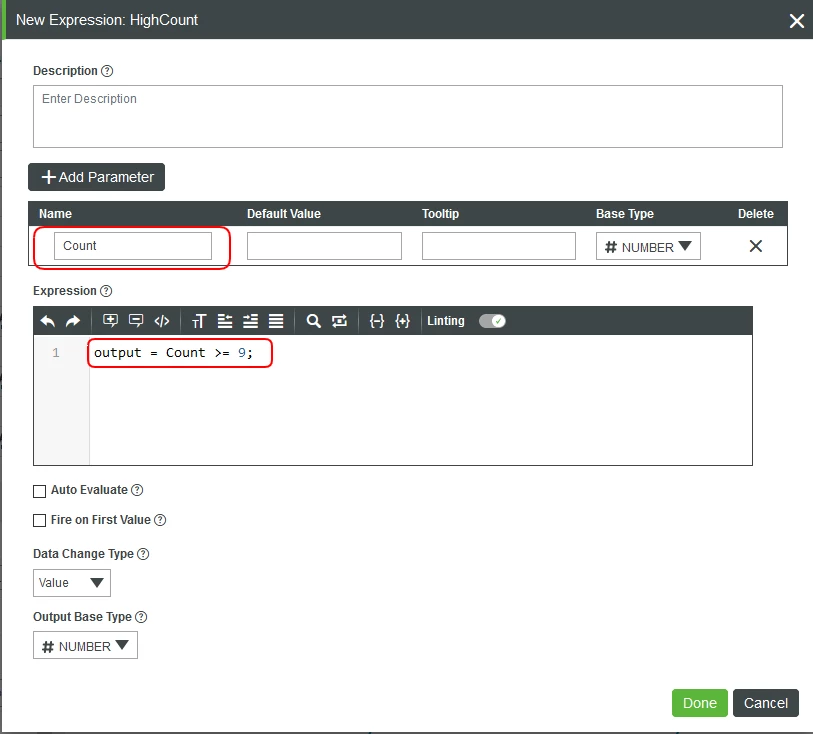813x734 pixels.
Task: Click line number 1 in editor gutter
Action: coord(56,354)
